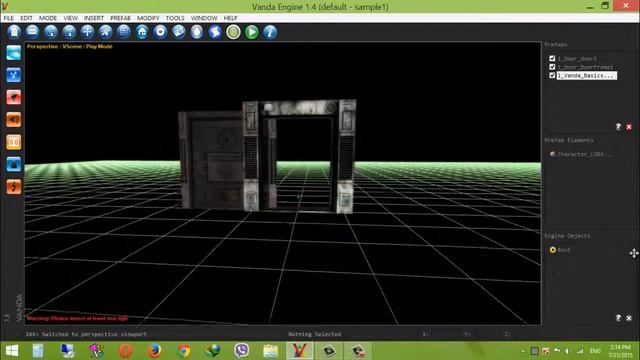
Task: Open the FILE menu
Action: pos(9,18)
